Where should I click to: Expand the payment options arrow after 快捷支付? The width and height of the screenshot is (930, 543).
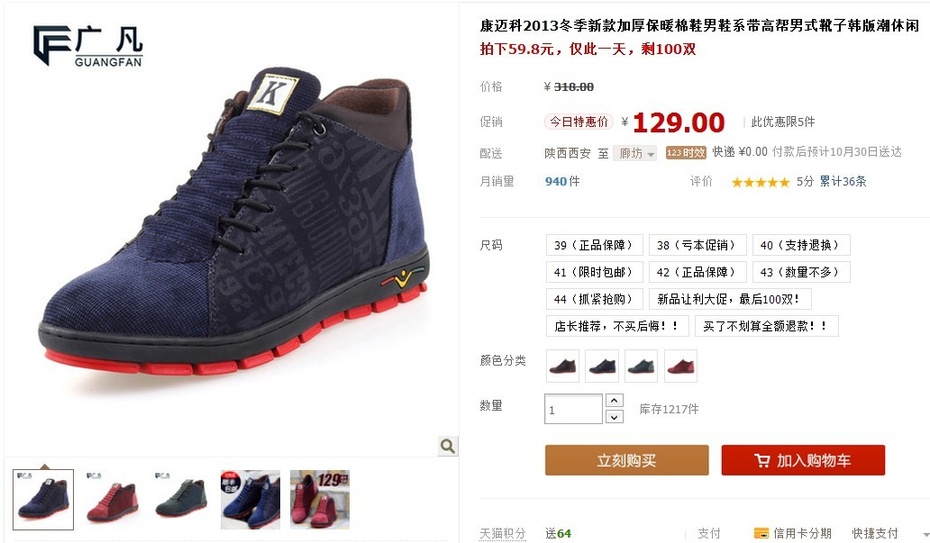click(925, 534)
